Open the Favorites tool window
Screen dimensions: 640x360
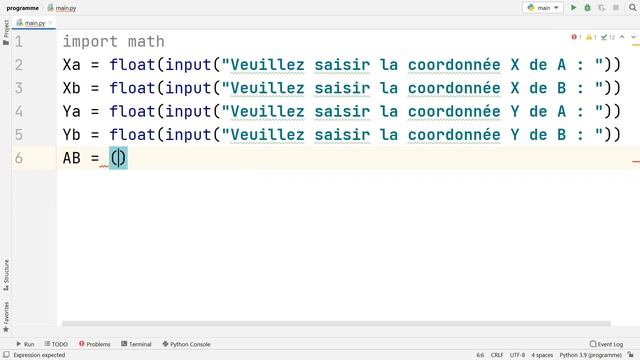6,317
